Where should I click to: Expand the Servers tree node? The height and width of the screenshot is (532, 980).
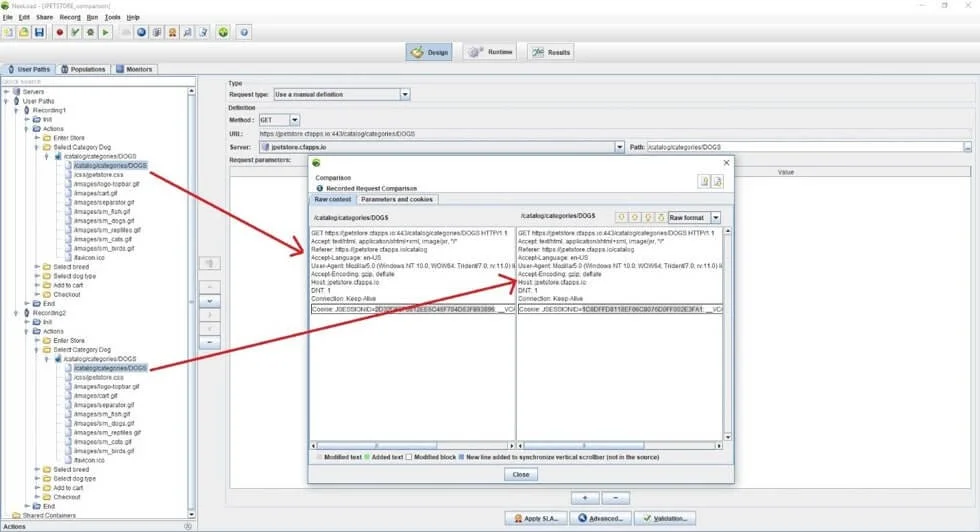coord(6,92)
